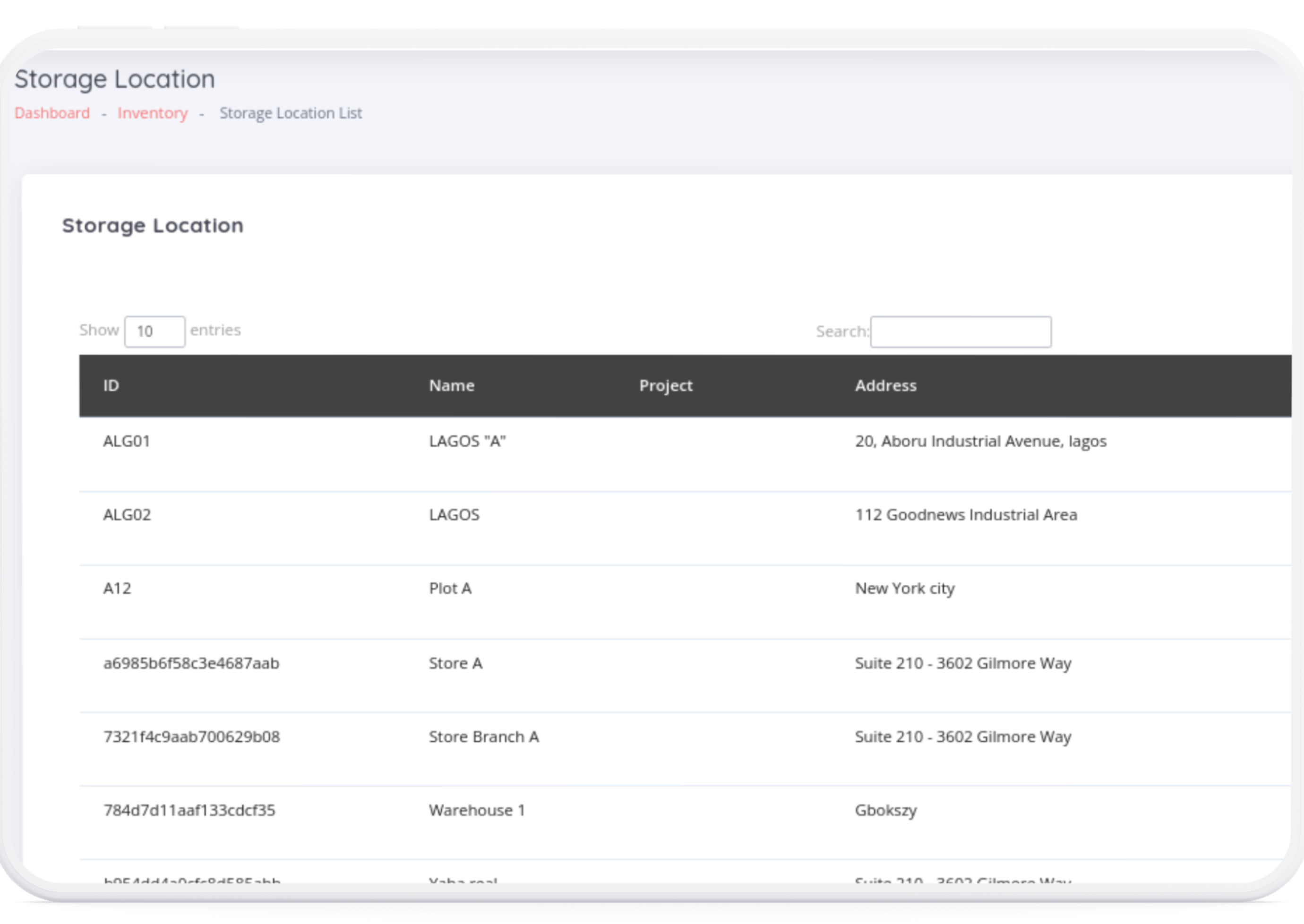Click Storage Location List breadcrumb text
The width and height of the screenshot is (1304, 924).
290,113
